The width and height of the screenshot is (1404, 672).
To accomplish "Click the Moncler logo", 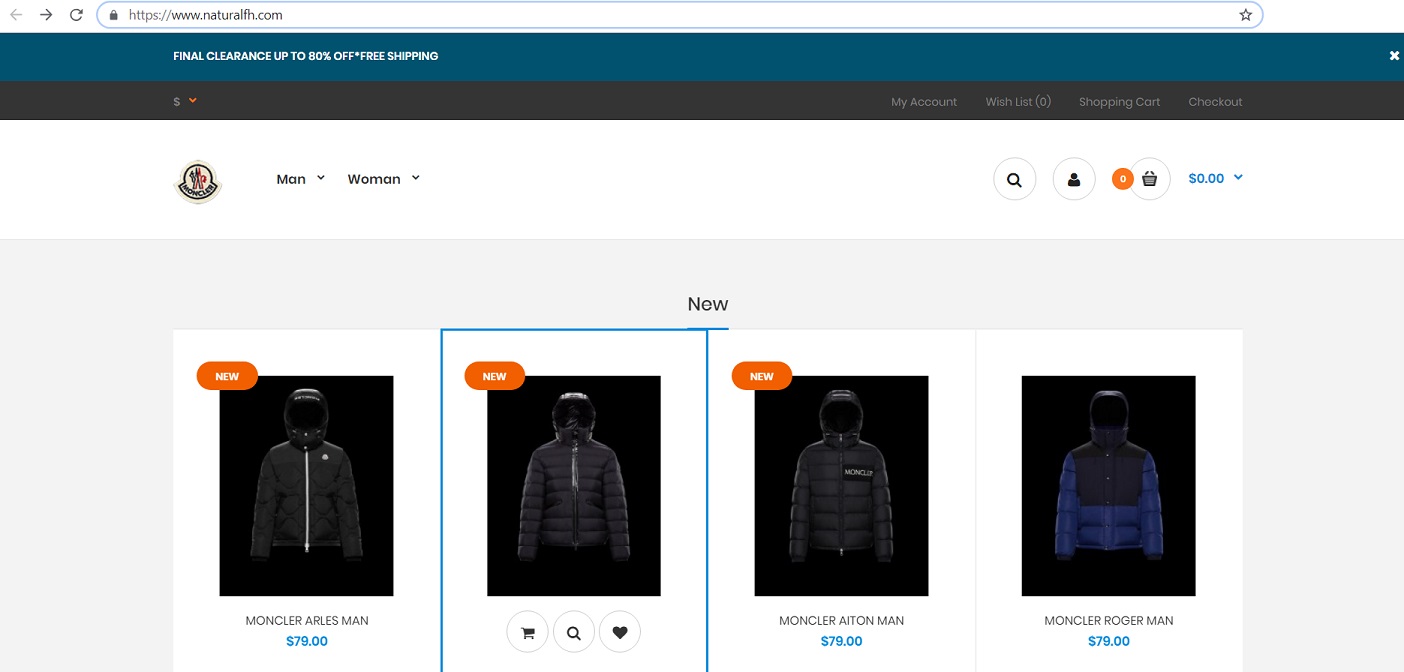I will pyautogui.click(x=197, y=181).
